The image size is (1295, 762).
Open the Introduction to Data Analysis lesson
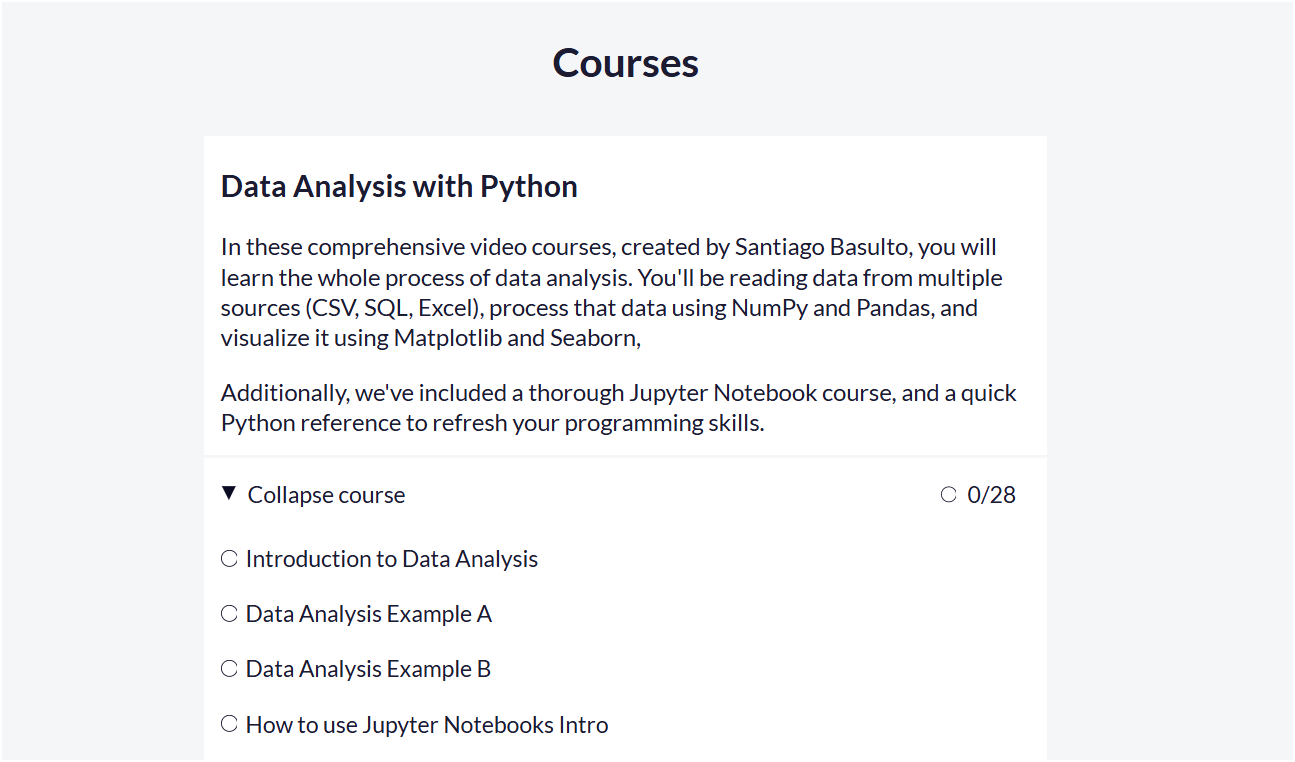point(391,558)
